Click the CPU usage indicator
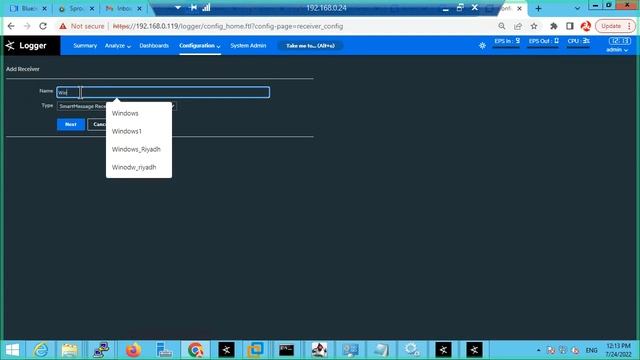 (578, 41)
